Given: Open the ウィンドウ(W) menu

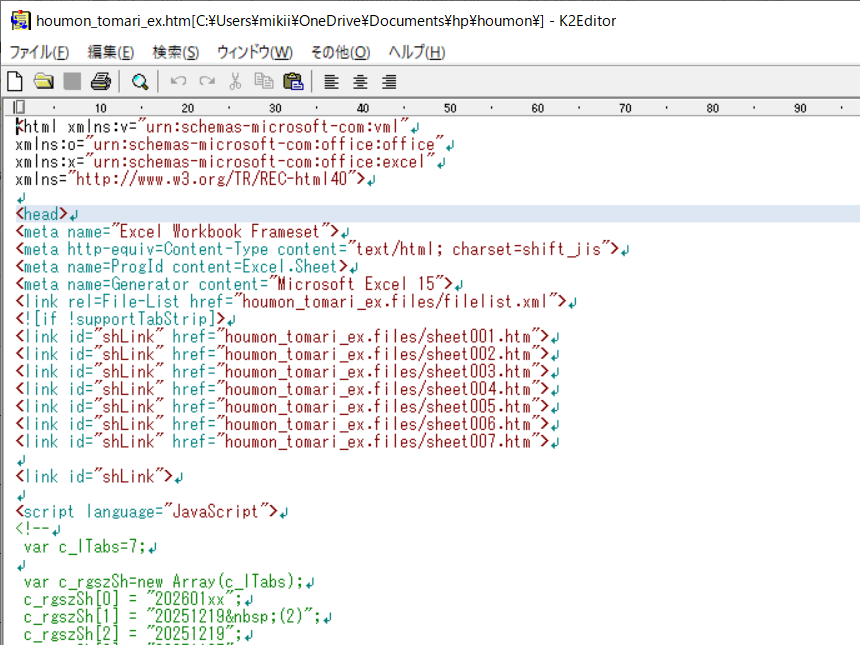Looking at the screenshot, I should point(254,52).
